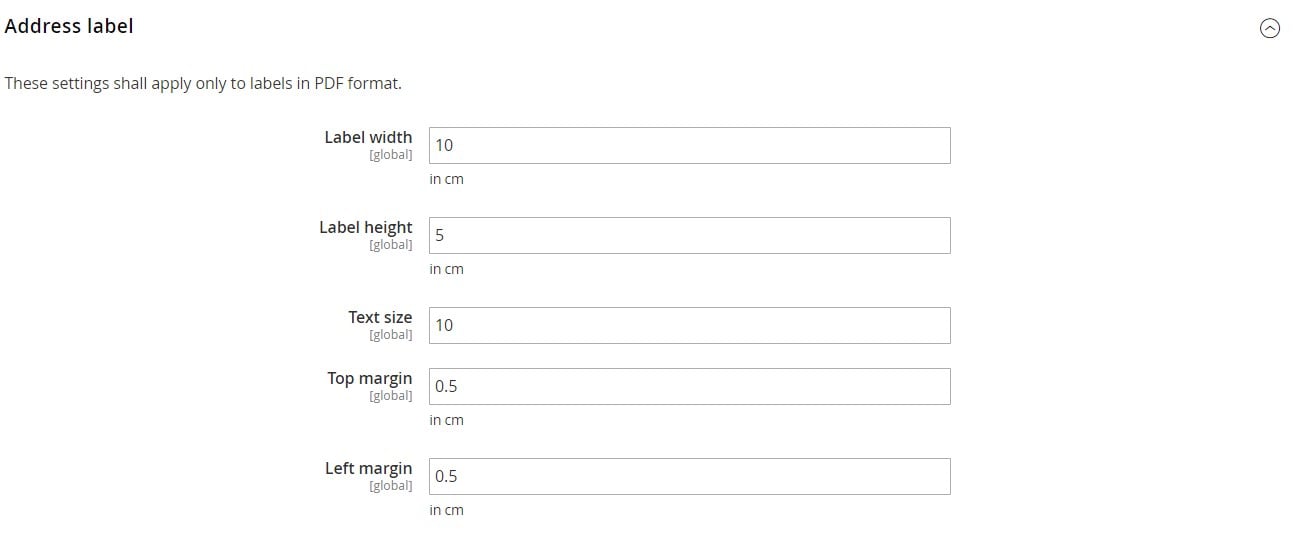Click the Label height field label
Image resolution: width=1295 pixels, height=542 pixels.
pyautogui.click(x=366, y=227)
